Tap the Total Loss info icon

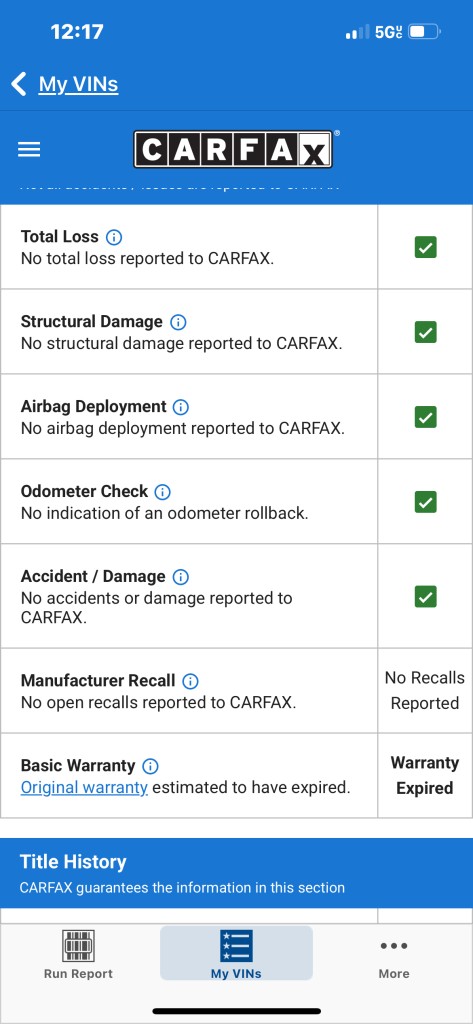[x=114, y=237]
